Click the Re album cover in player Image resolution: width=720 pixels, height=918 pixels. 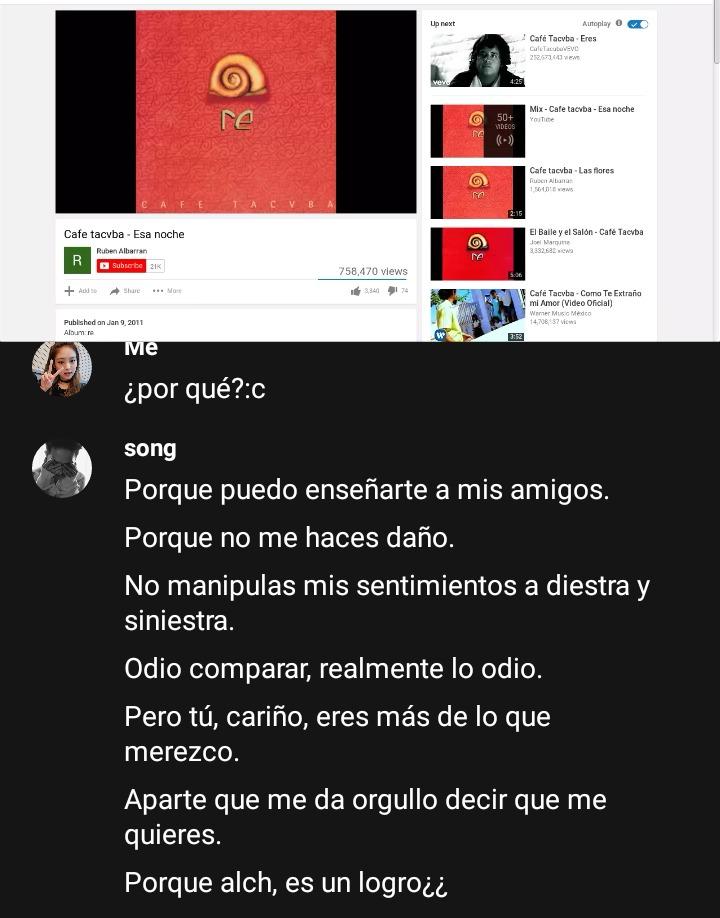[236, 112]
